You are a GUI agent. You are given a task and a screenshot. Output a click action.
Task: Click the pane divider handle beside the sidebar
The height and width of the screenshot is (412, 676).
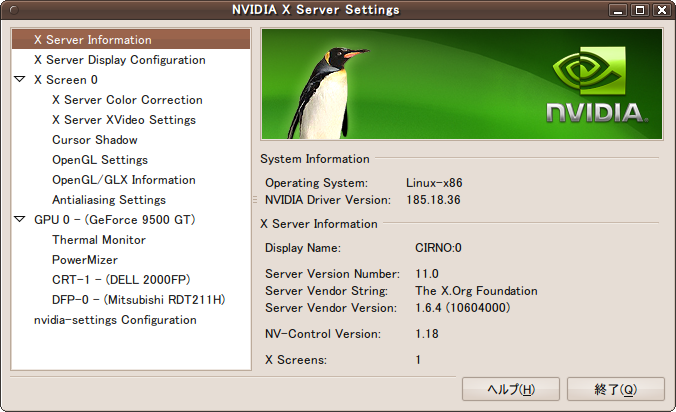255,200
